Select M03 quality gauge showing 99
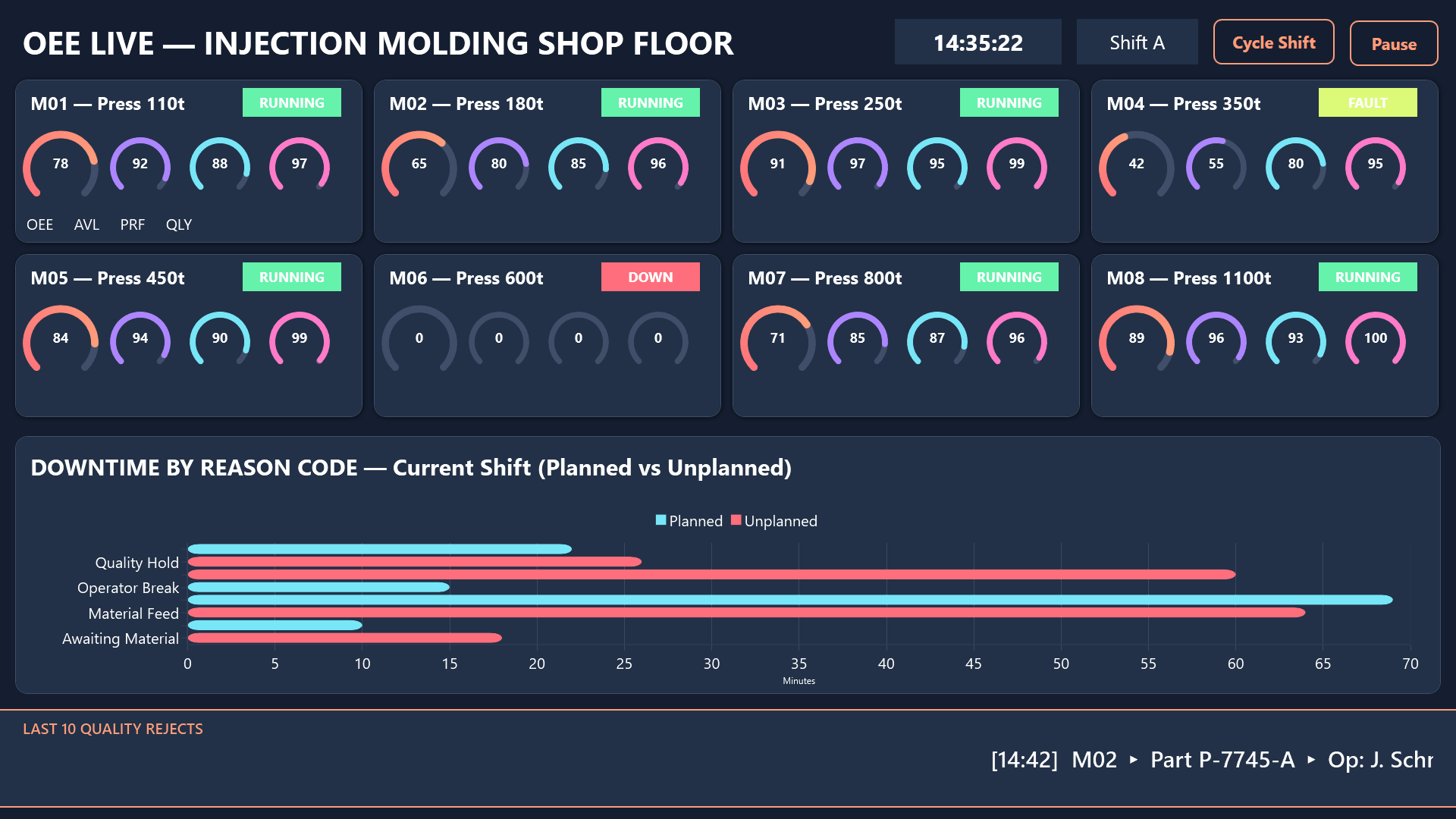The height and width of the screenshot is (819, 1456). pyautogui.click(x=1017, y=165)
